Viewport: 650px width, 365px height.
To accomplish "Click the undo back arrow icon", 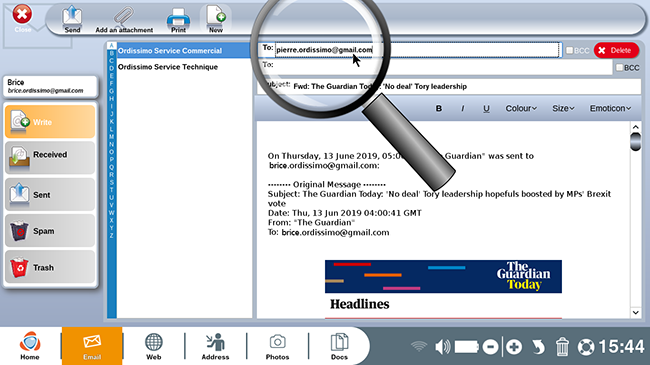I will coord(538,347).
